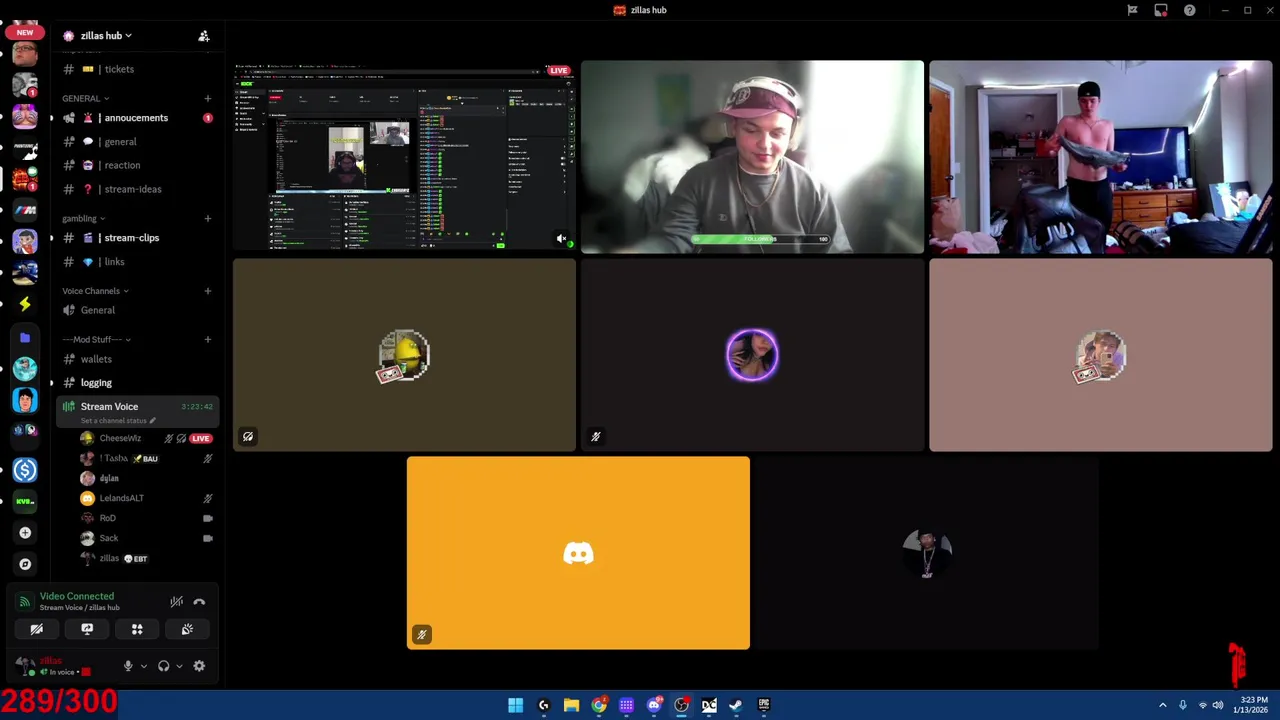Viewport: 1280px width, 720px height.
Task: Open the invite people icon beside zillas hub
Action: point(204,36)
